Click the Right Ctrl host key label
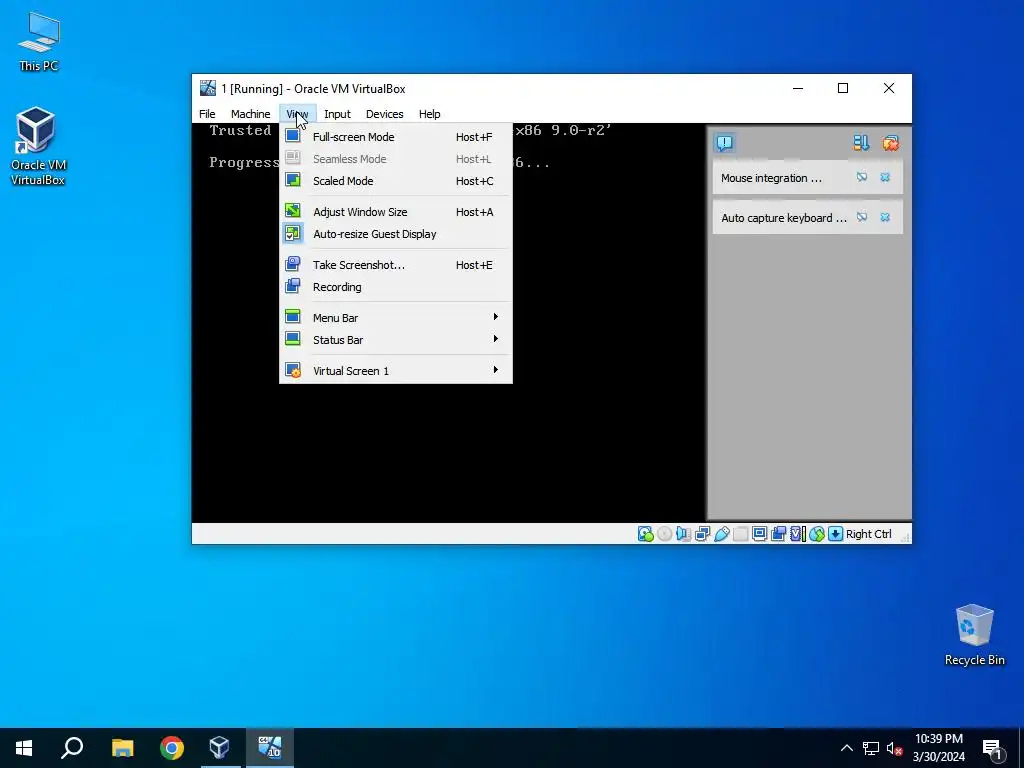Viewport: 1024px width, 768px height. click(x=869, y=534)
